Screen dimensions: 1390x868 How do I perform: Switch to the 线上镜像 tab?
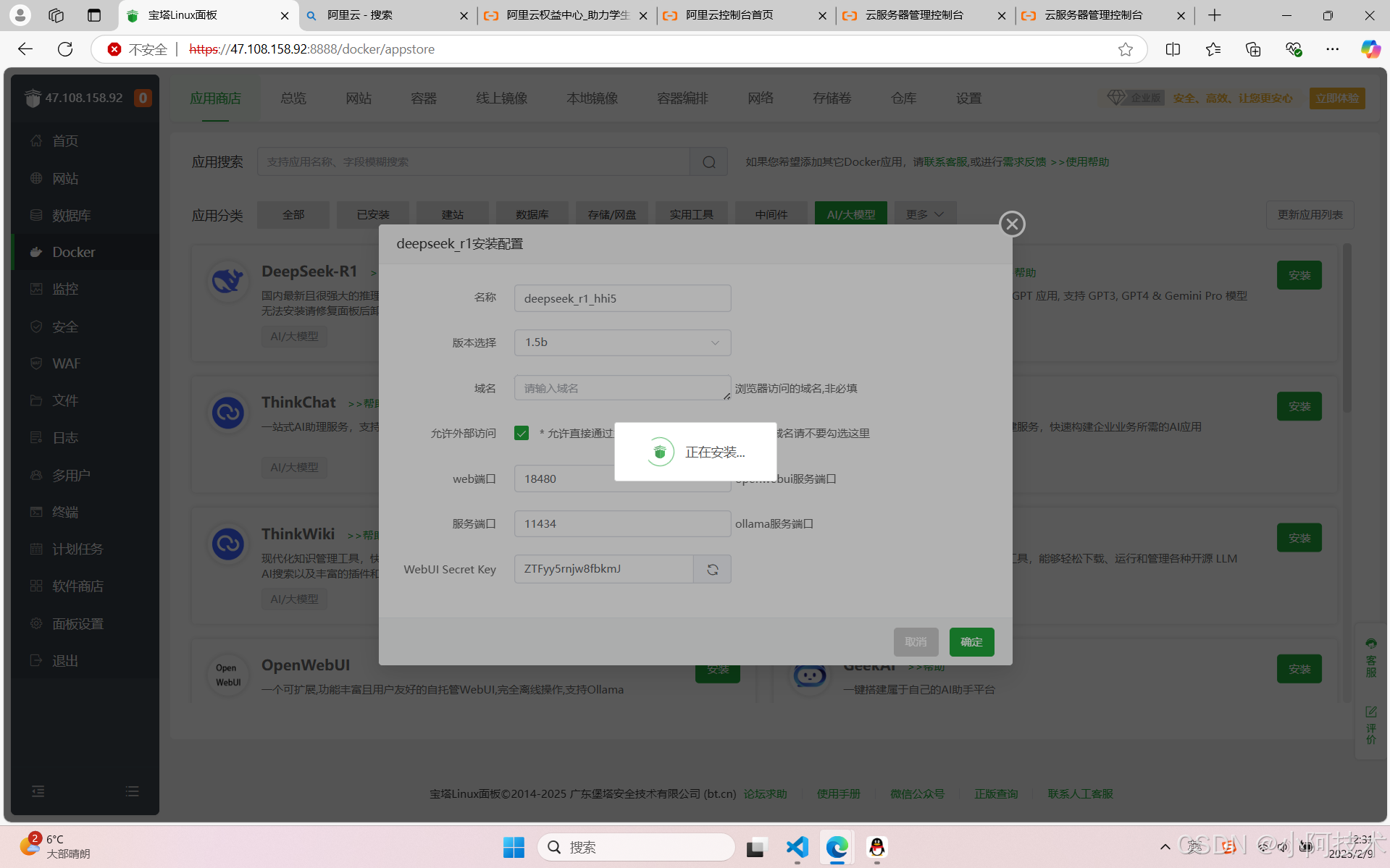click(501, 98)
